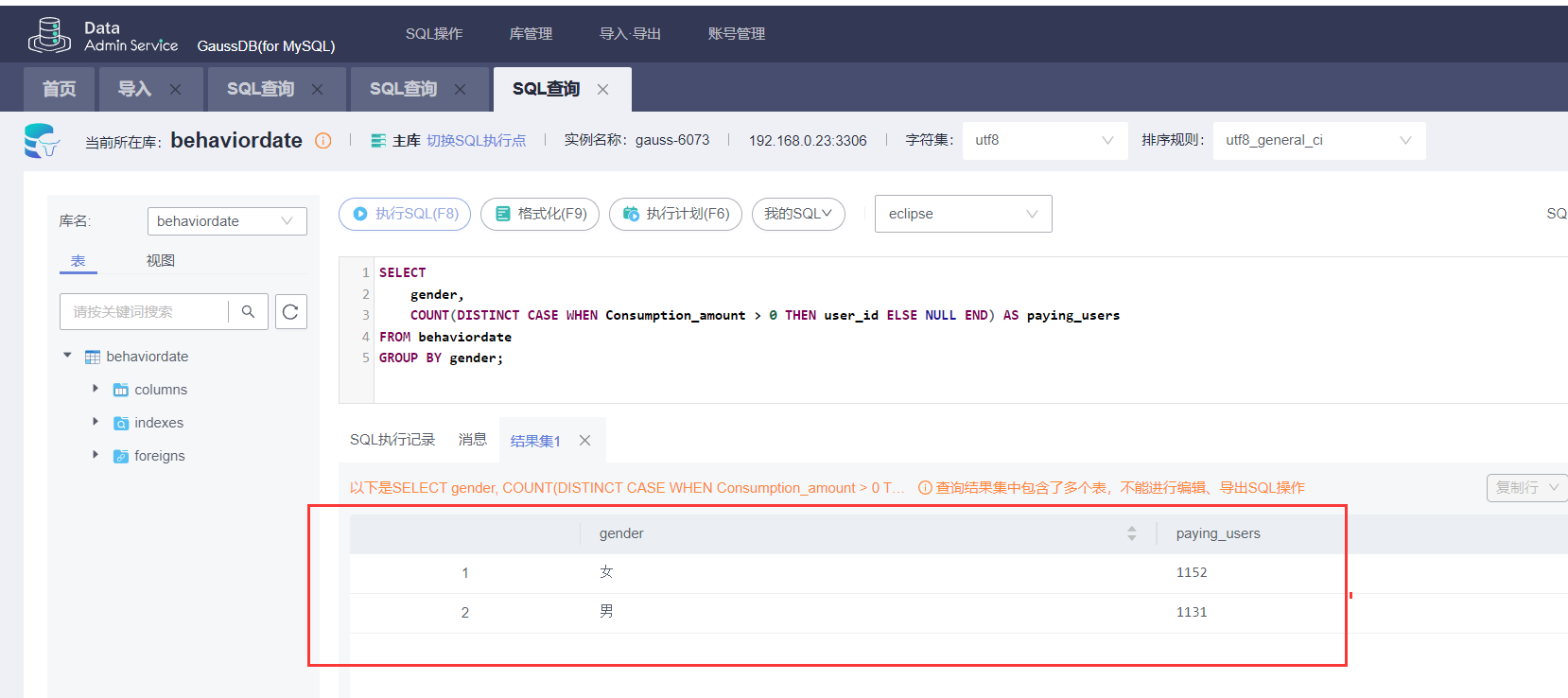This screenshot has height=698, width=1568.
Task: Refresh the table list
Action: (x=291, y=311)
